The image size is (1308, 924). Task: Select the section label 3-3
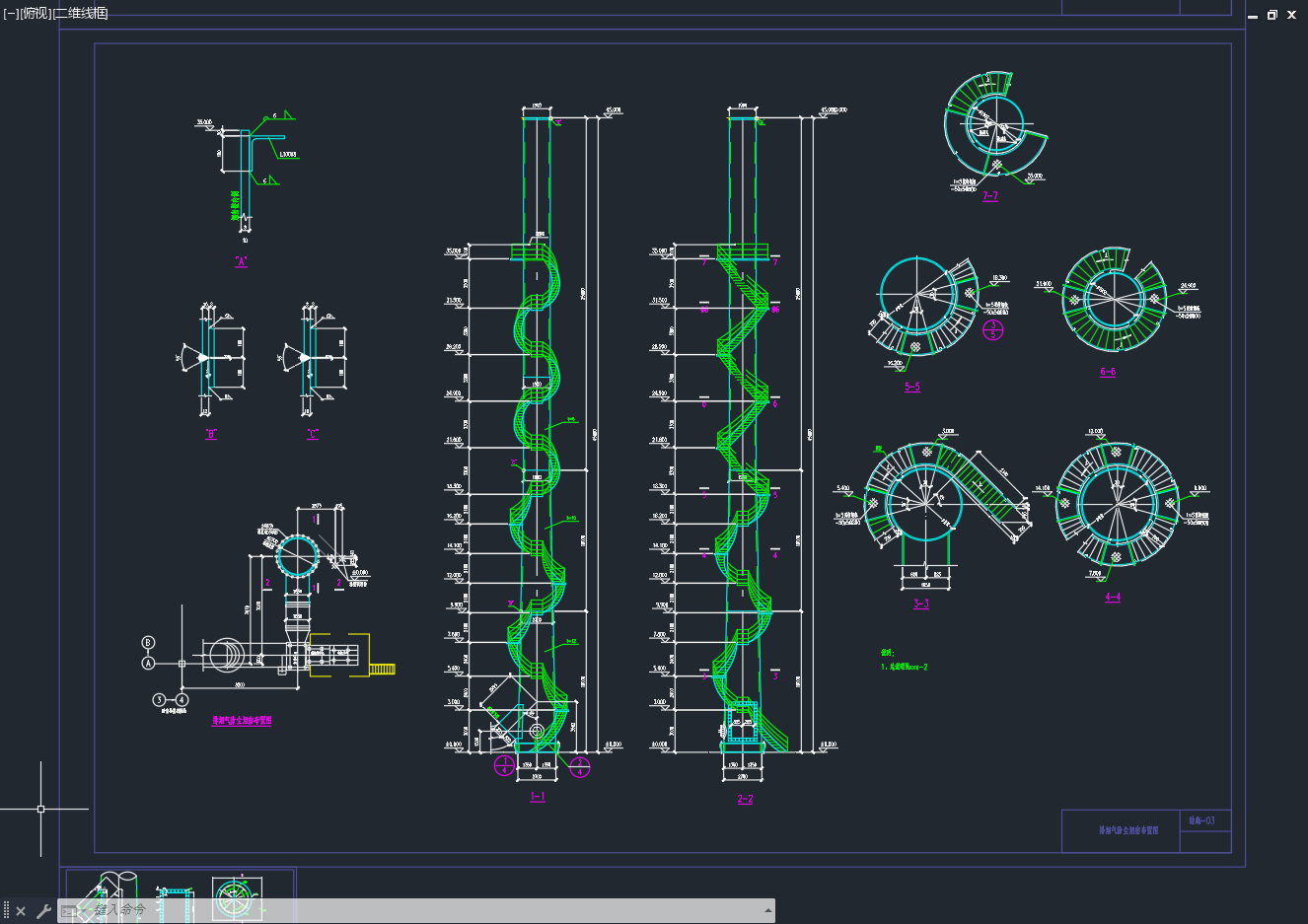(x=921, y=604)
